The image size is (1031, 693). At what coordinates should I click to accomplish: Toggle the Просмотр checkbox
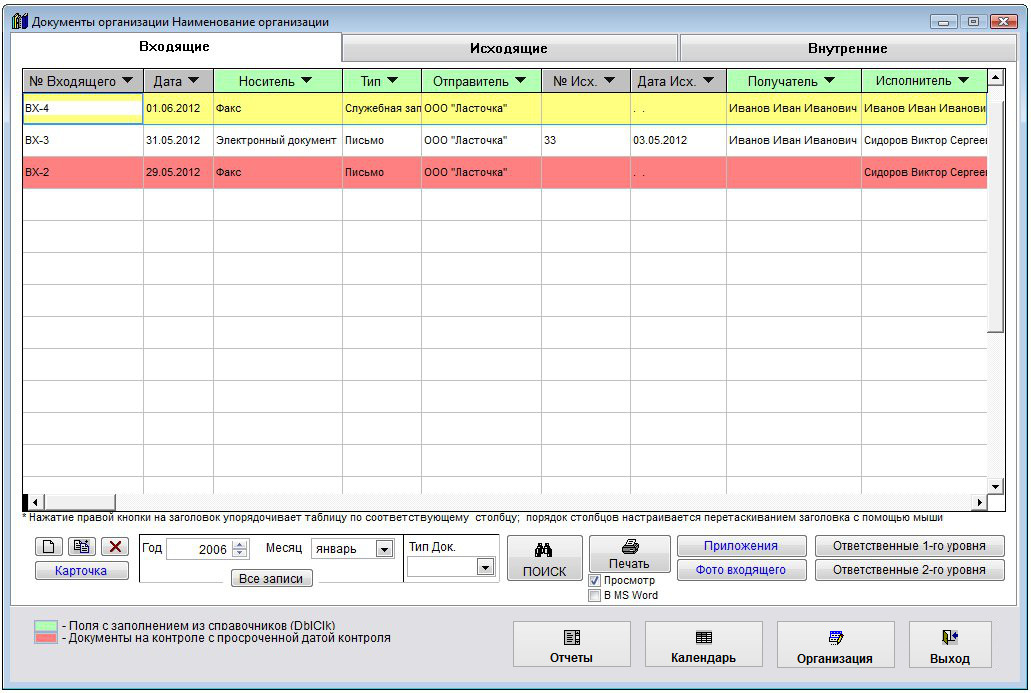coord(595,581)
